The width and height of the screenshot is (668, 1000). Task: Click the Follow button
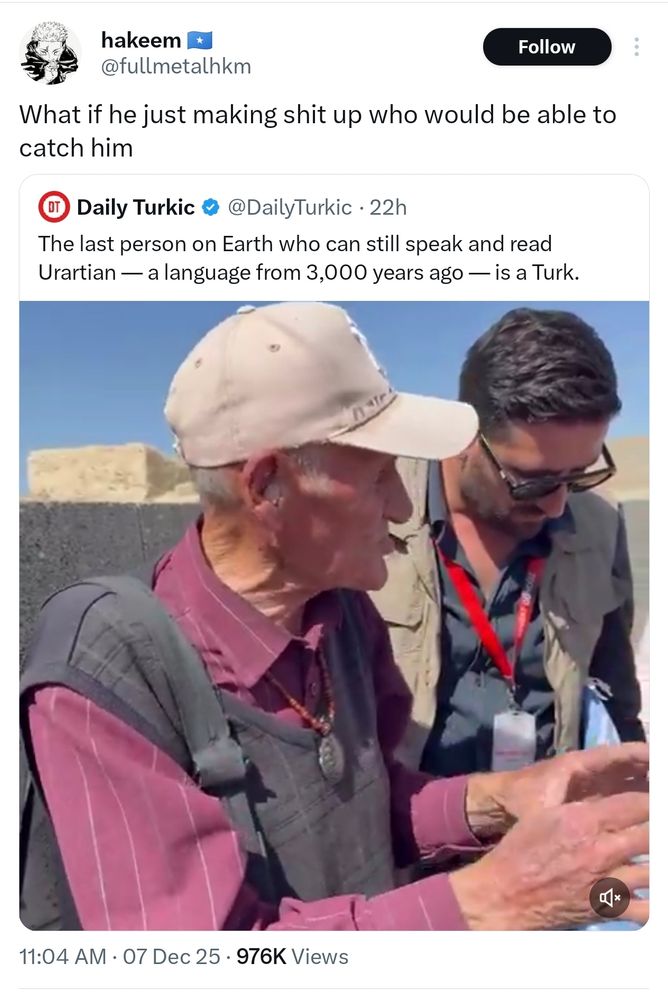tap(547, 47)
